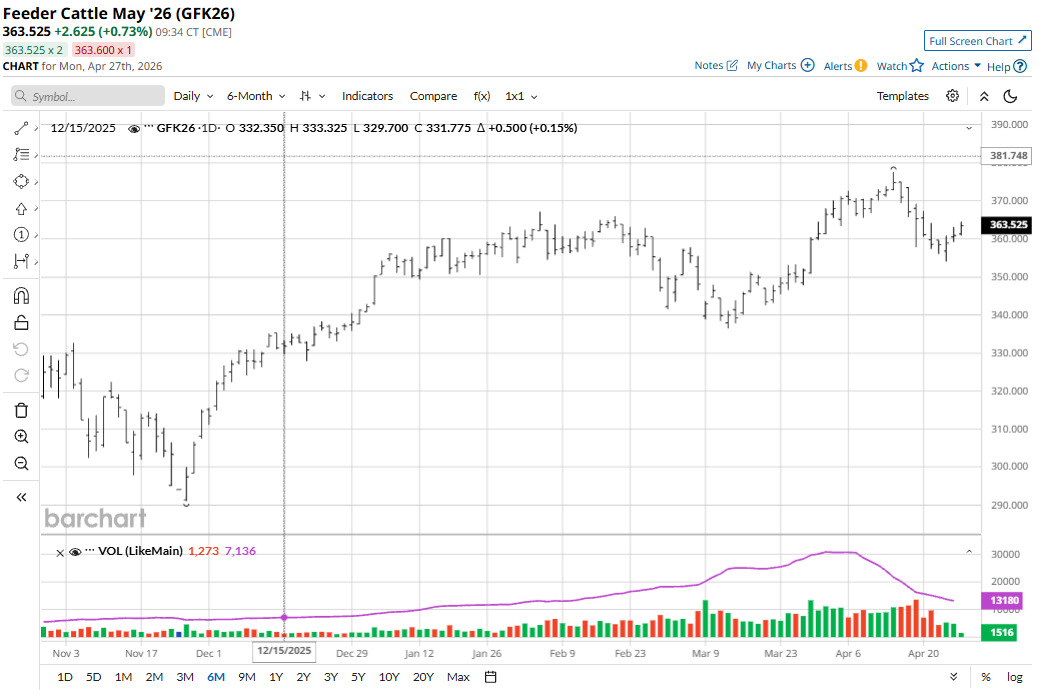This screenshot has height=697, width=1049.
Task: Add to watchlist with Watch star
Action: (x=899, y=66)
